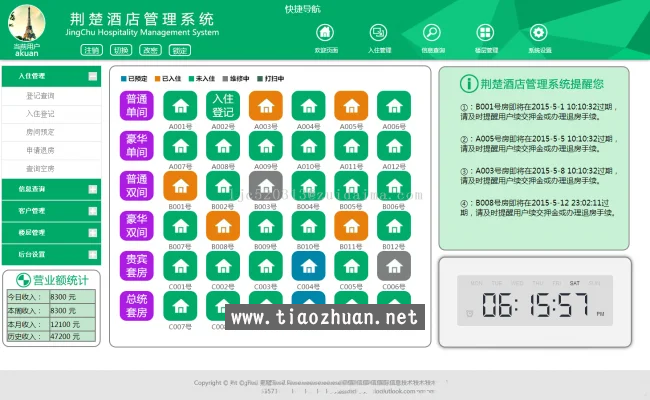Click the 切换 switch-user button
This screenshot has height=400, width=650.
pyautogui.click(x=121, y=50)
